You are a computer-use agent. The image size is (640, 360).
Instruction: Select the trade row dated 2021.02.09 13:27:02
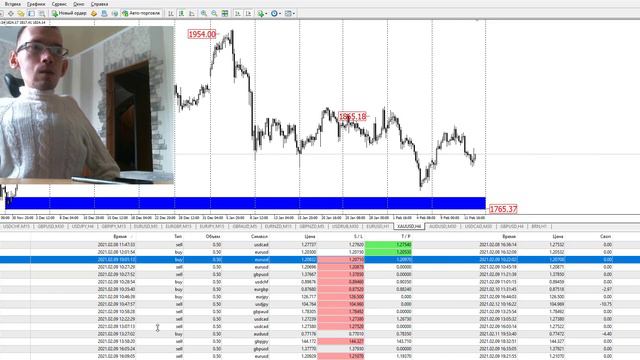pyautogui.click(x=320, y=334)
